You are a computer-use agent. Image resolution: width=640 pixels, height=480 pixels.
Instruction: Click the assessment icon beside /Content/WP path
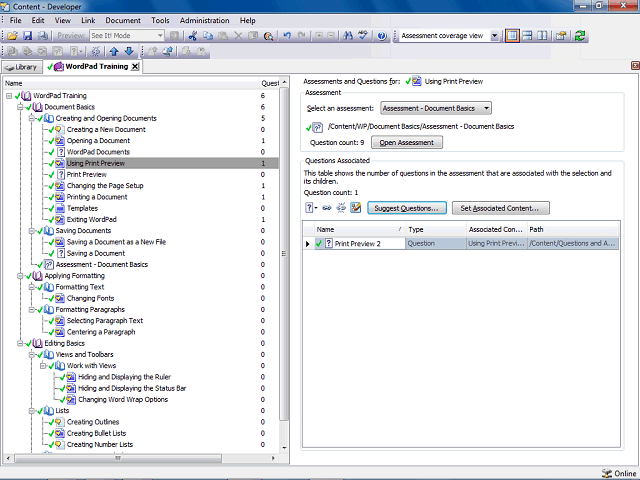click(317, 127)
